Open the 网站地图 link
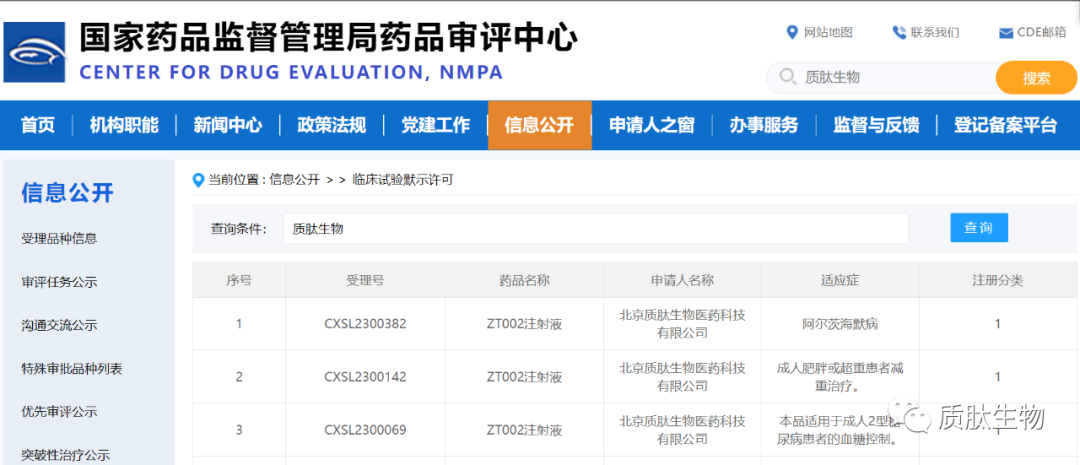Viewport: 1080px width, 465px height. click(829, 32)
